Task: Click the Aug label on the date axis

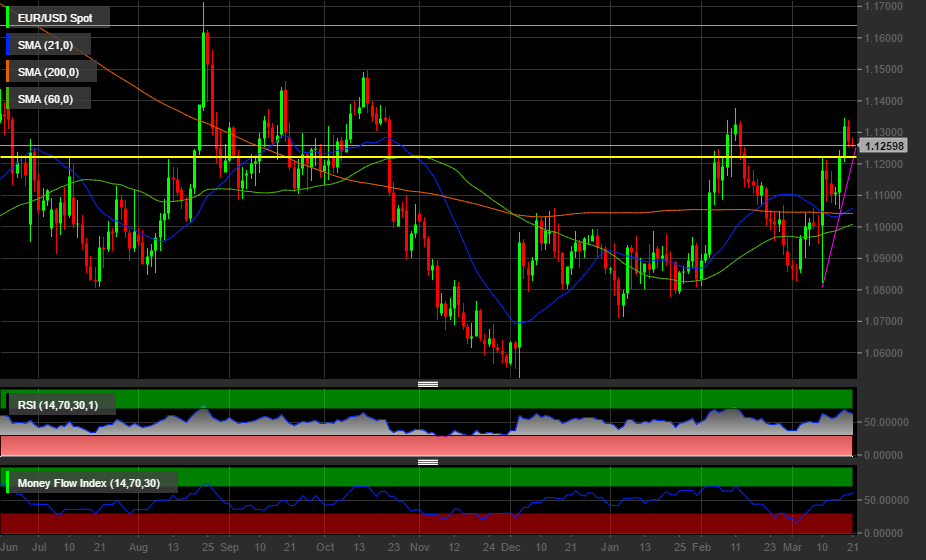Action: [139, 548]
